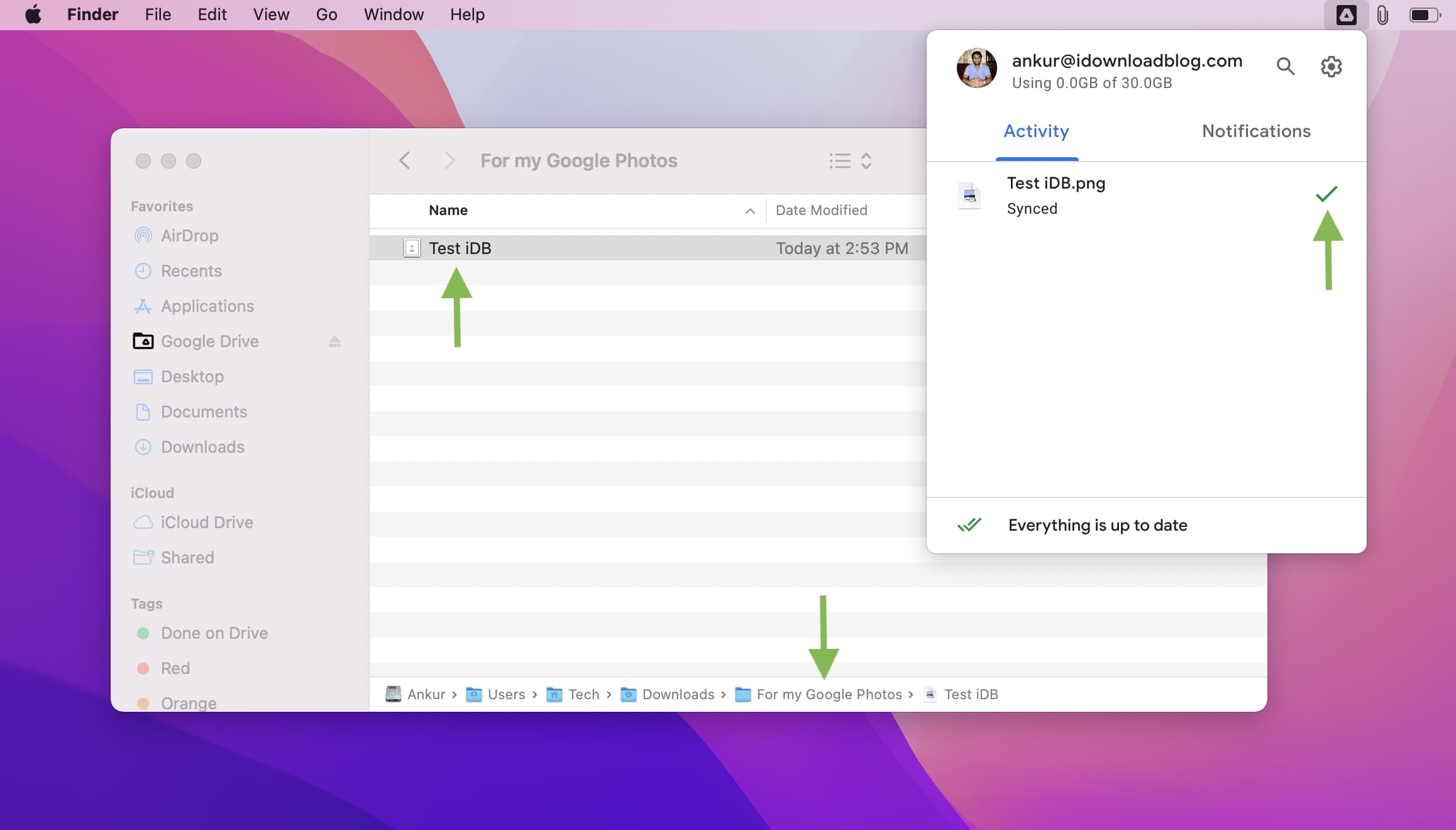Select the Test iDB file row
The image size is (1456, 830).
tap(648, 248)
